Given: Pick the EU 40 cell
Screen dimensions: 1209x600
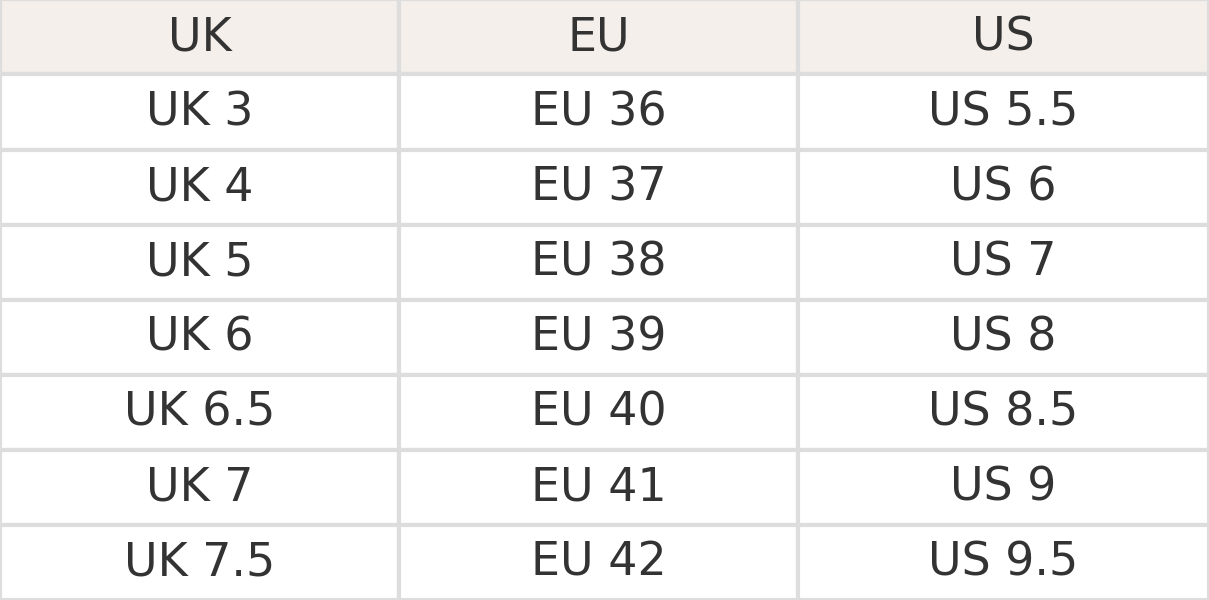Looking at the screenshot, I should (x=598, y=411).
